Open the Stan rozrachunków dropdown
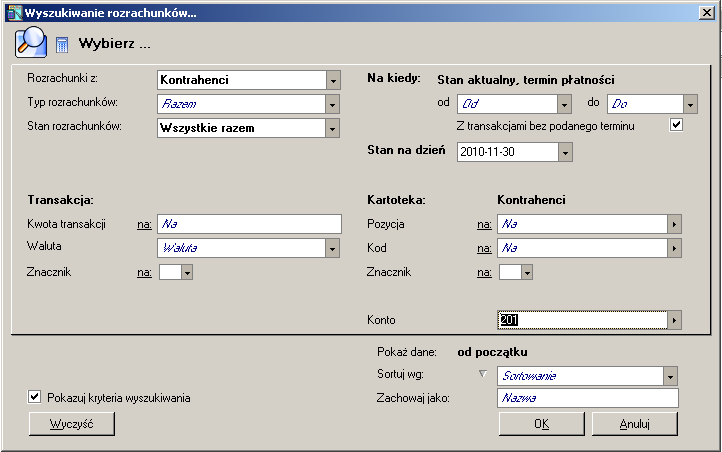This screenshot has width=722, height=452. [x=333, y=128]
